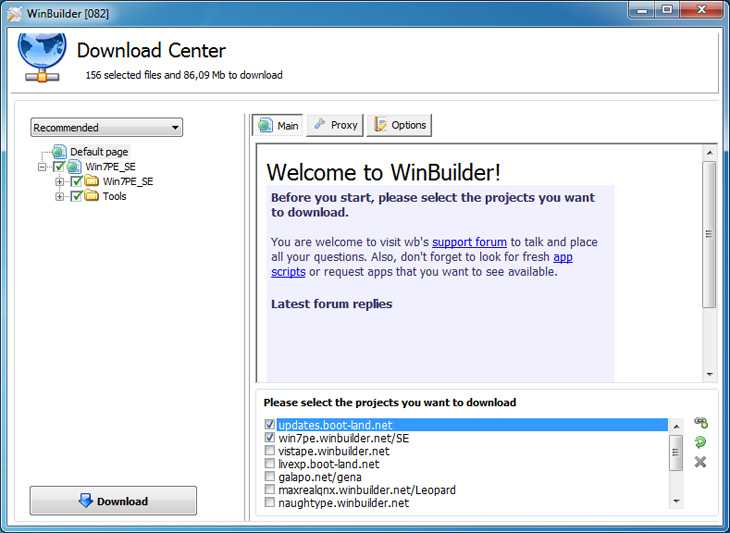Click the WinBuilder title bar app icon
This screenshot has height=533, width=730.
coord(14,14)
